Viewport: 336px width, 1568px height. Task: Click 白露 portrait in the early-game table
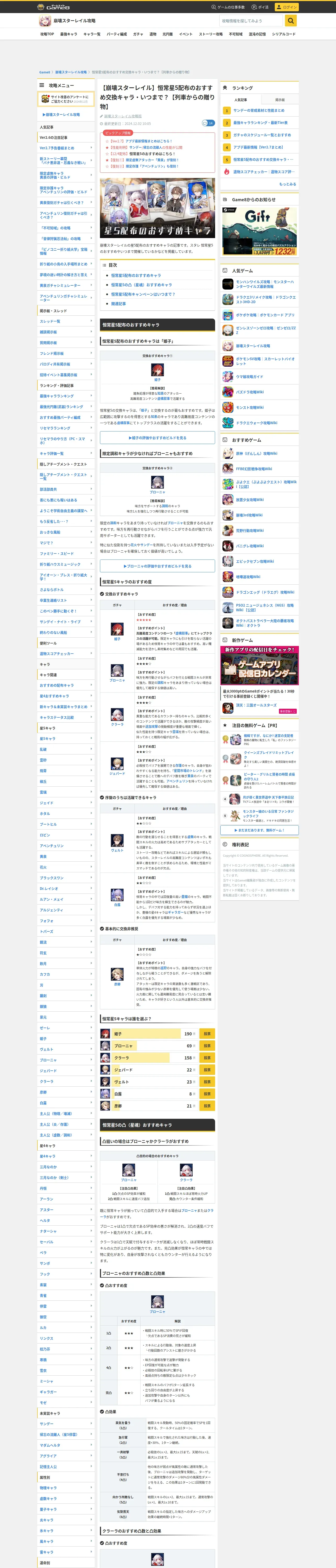click(117, 894)
